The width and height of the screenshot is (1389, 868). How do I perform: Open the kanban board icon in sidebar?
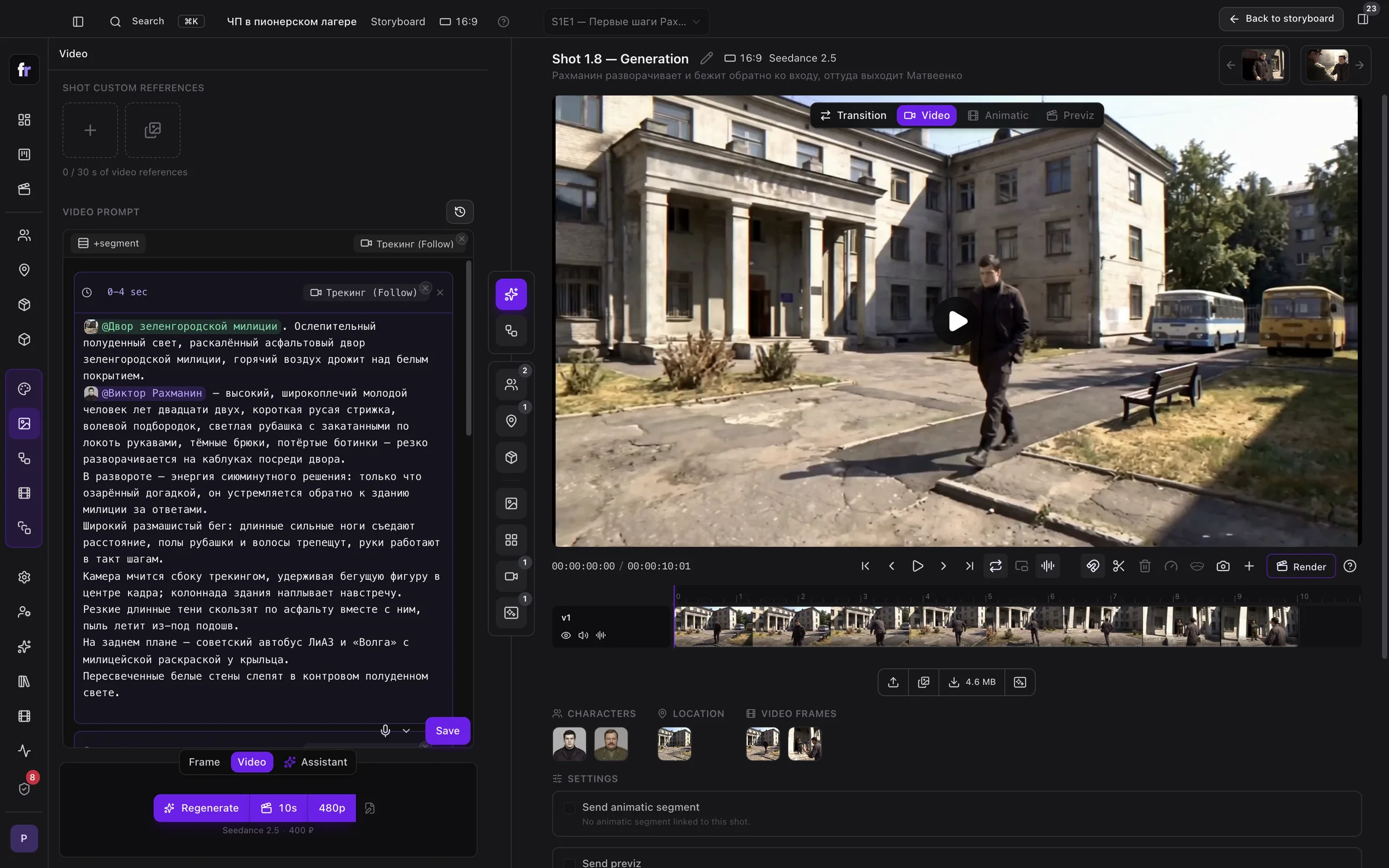coord(24,155)
